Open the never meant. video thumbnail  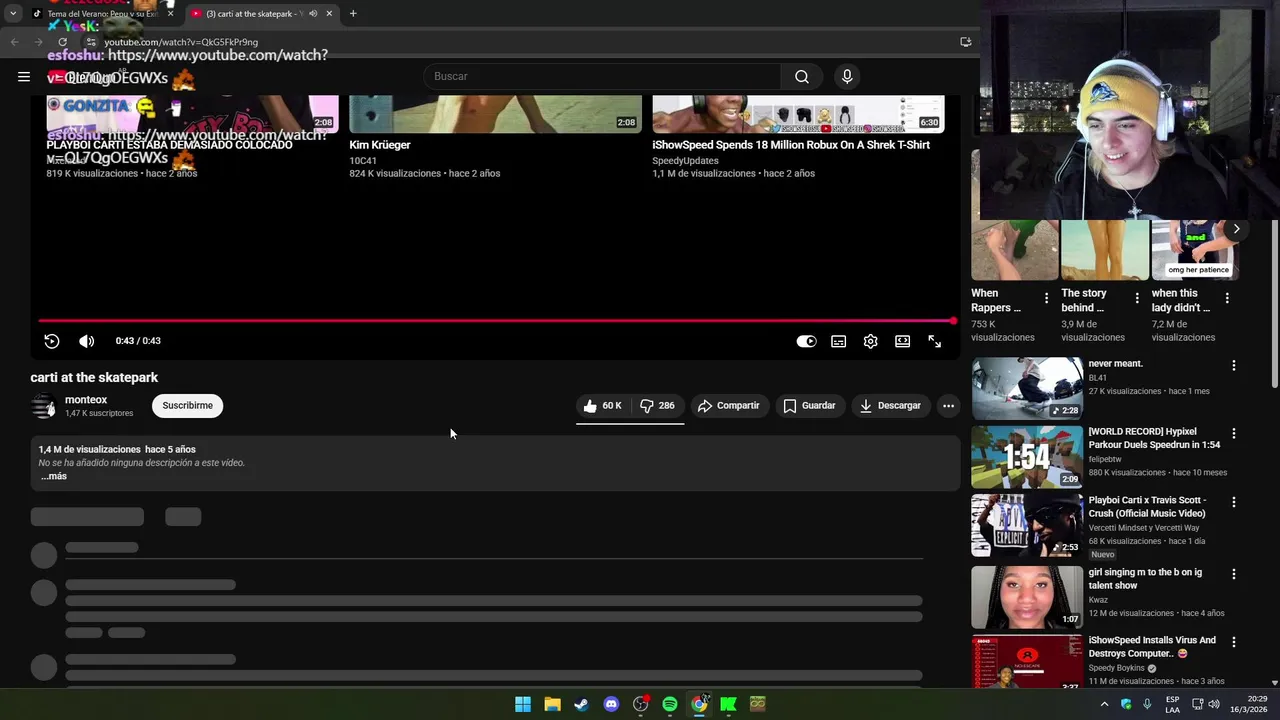[x=1027, y=388]
